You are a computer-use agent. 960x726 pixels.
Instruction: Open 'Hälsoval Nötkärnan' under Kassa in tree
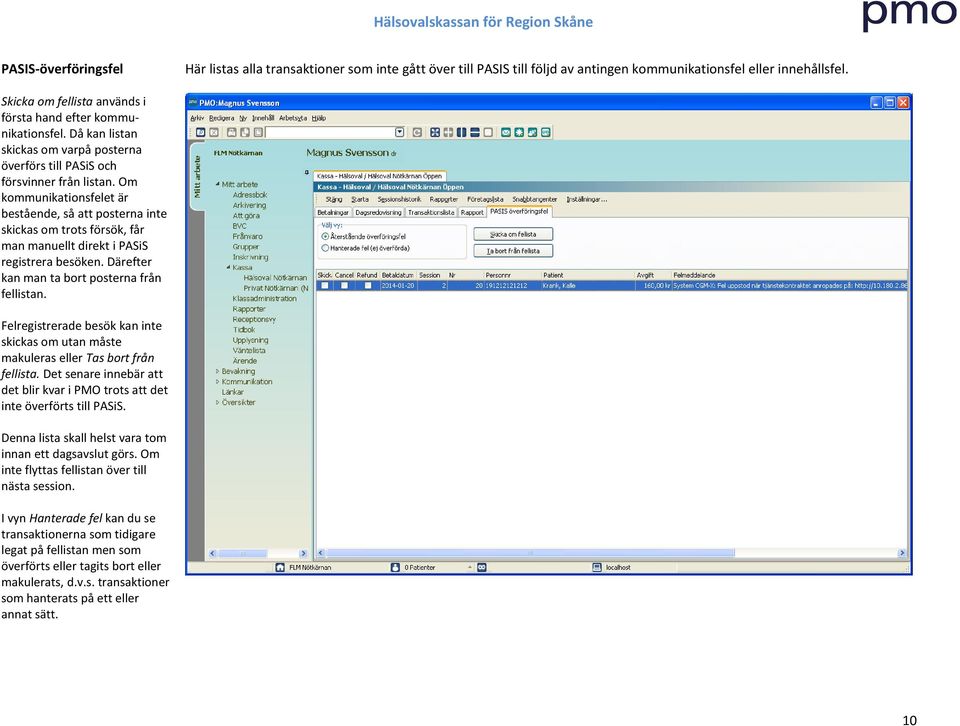pyautogui.click(x=275, y=278)
